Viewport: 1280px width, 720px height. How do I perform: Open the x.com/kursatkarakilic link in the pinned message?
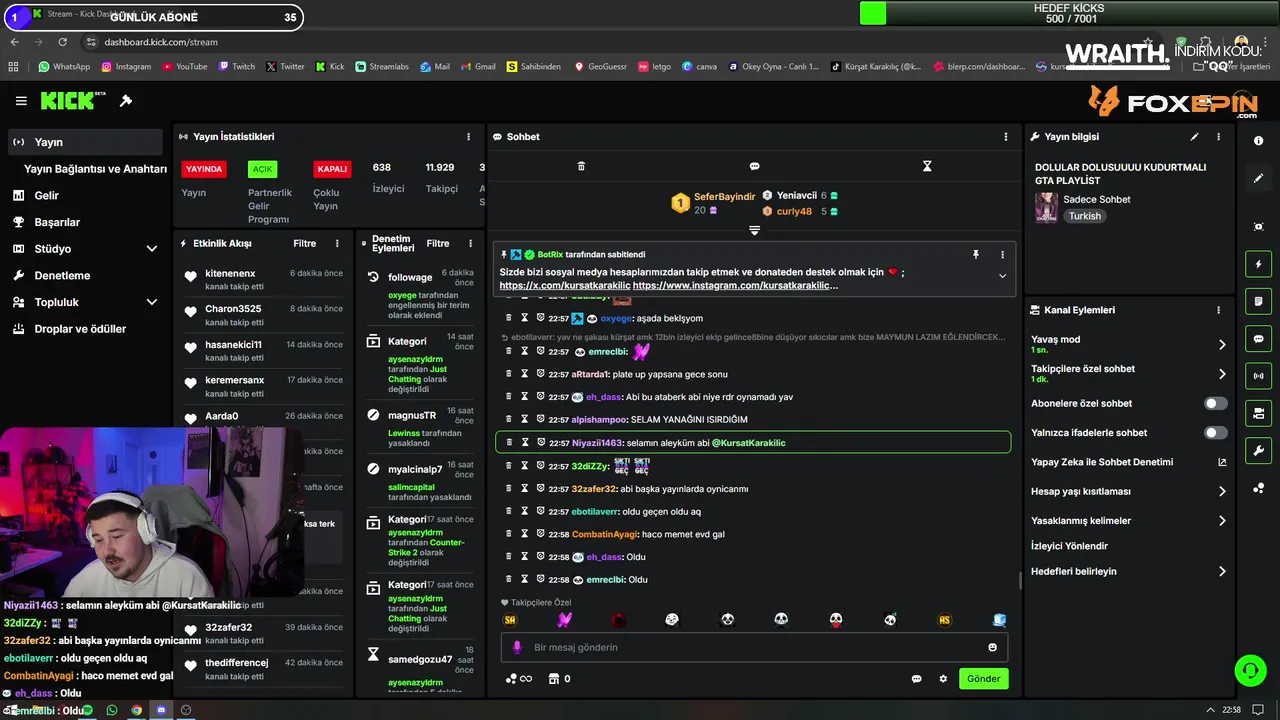point(565,286)
